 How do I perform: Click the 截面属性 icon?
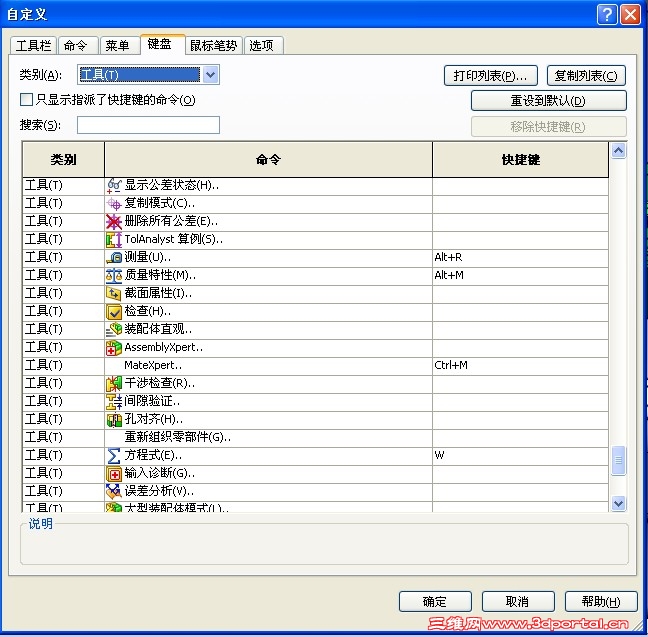tap(114, 294)
